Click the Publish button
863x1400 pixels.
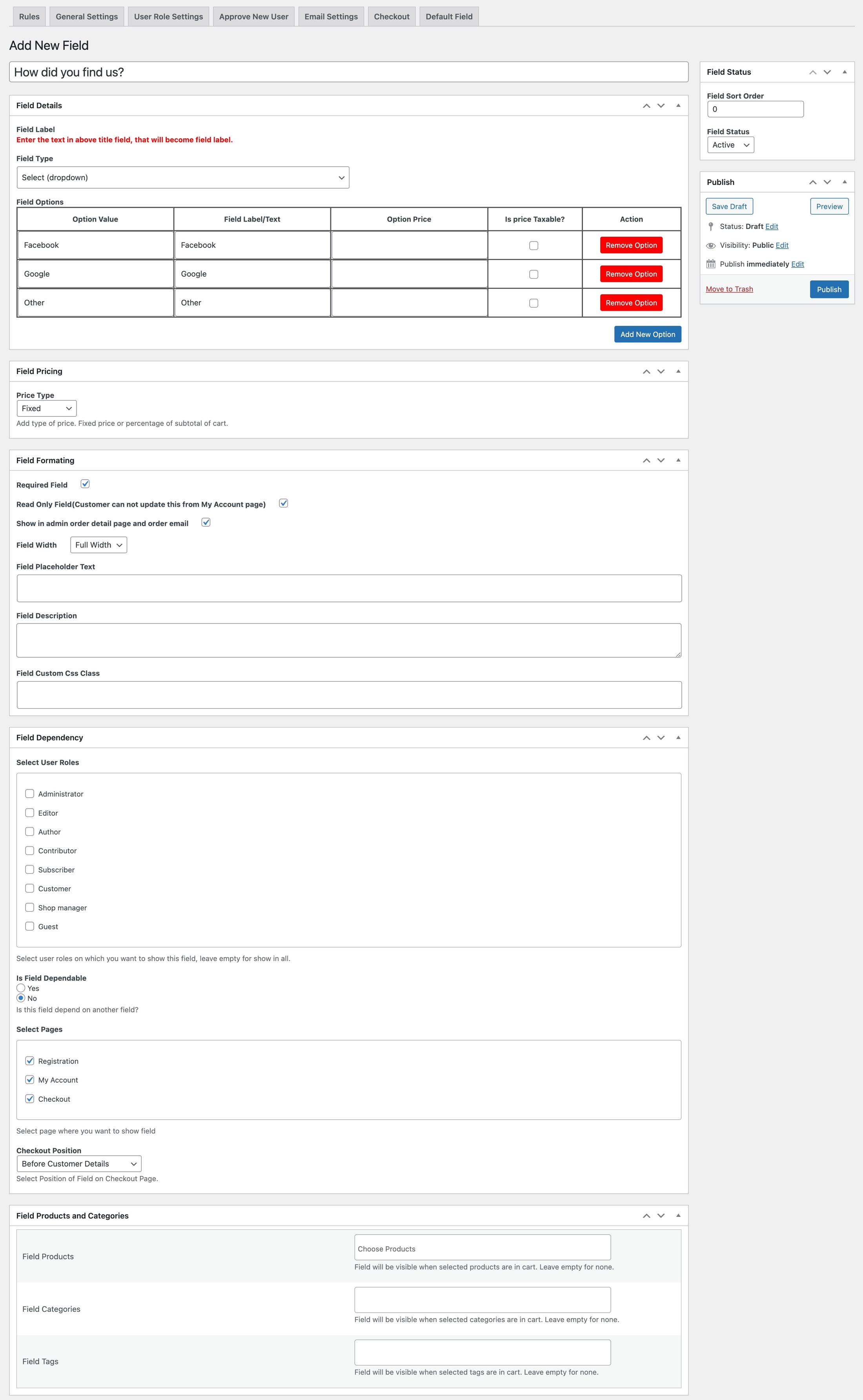pyautogui.click(x=829, y=289)
